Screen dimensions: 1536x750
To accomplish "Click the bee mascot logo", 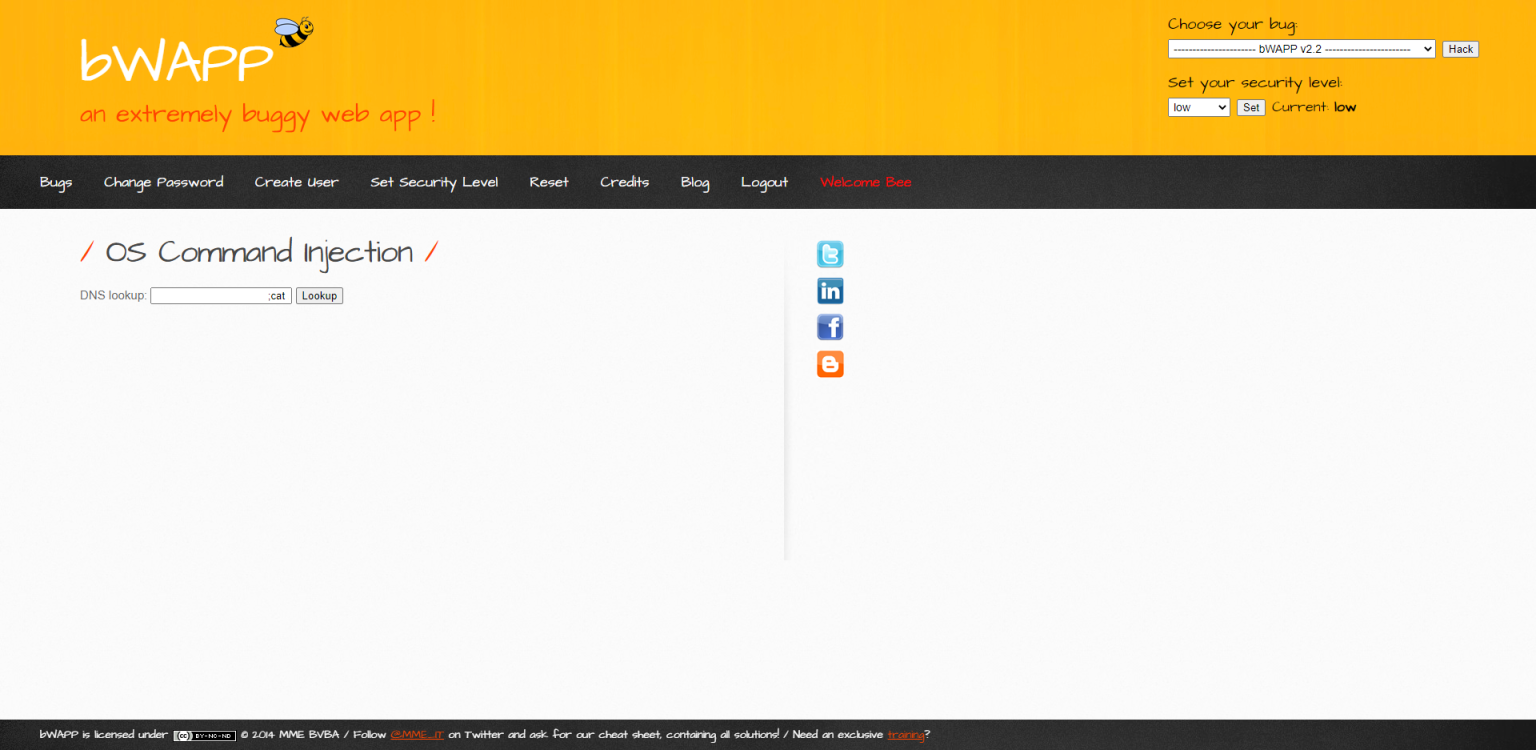I will point(294,31).
